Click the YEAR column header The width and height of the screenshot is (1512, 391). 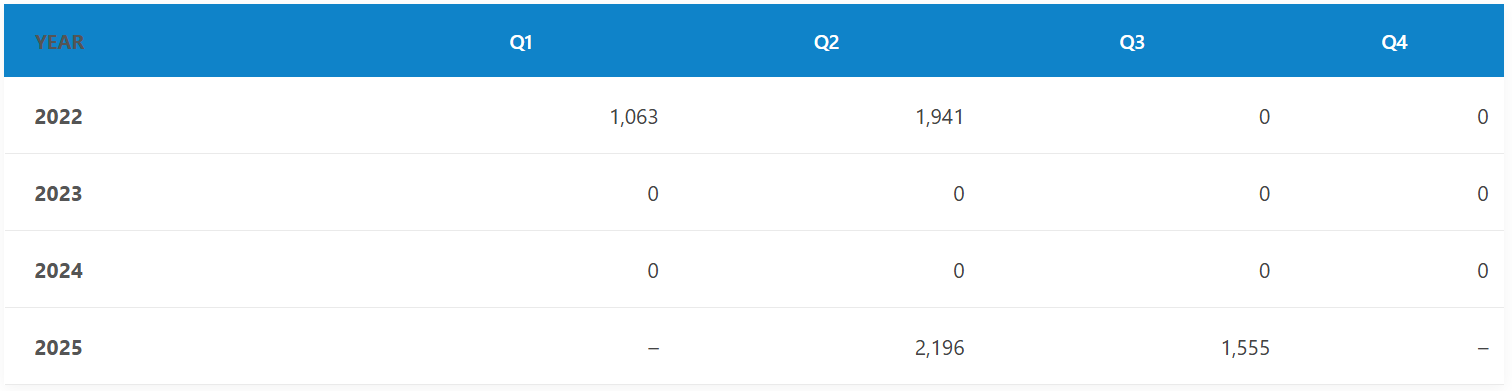pos(59,43)
